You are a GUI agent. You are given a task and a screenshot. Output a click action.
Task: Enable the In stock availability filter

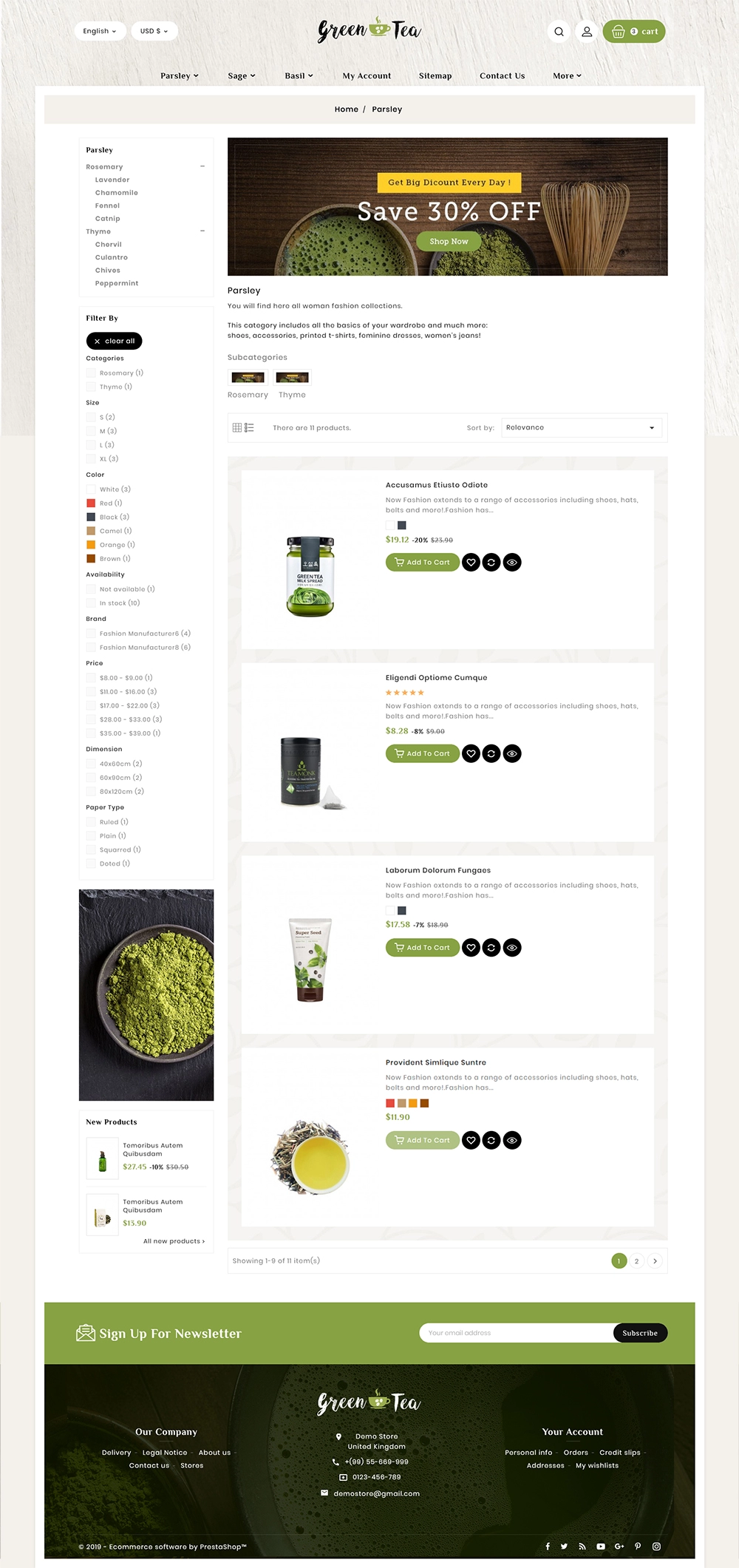pos(91,603)
